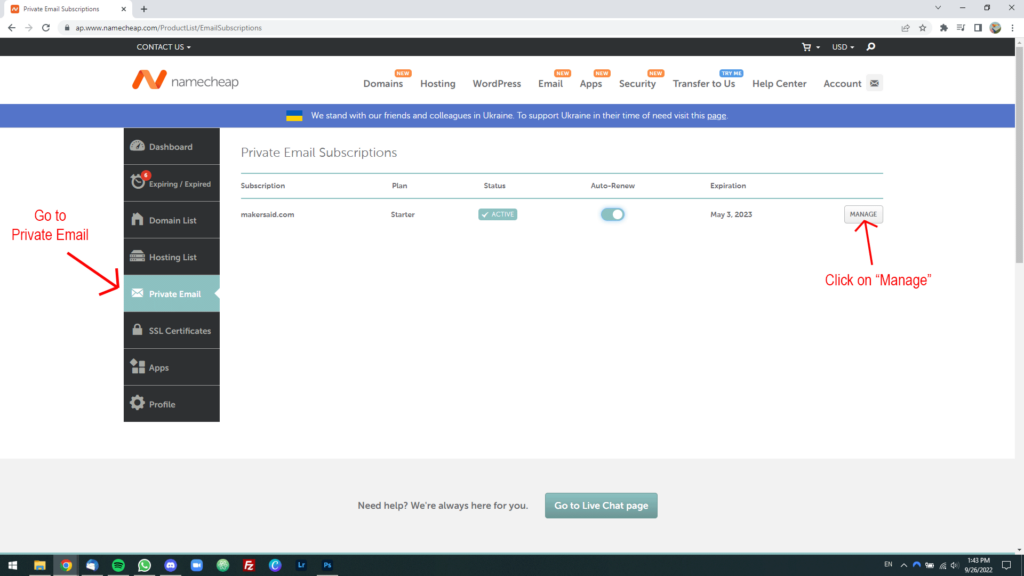Open Domain List in the sidebar

pos(172,220)
